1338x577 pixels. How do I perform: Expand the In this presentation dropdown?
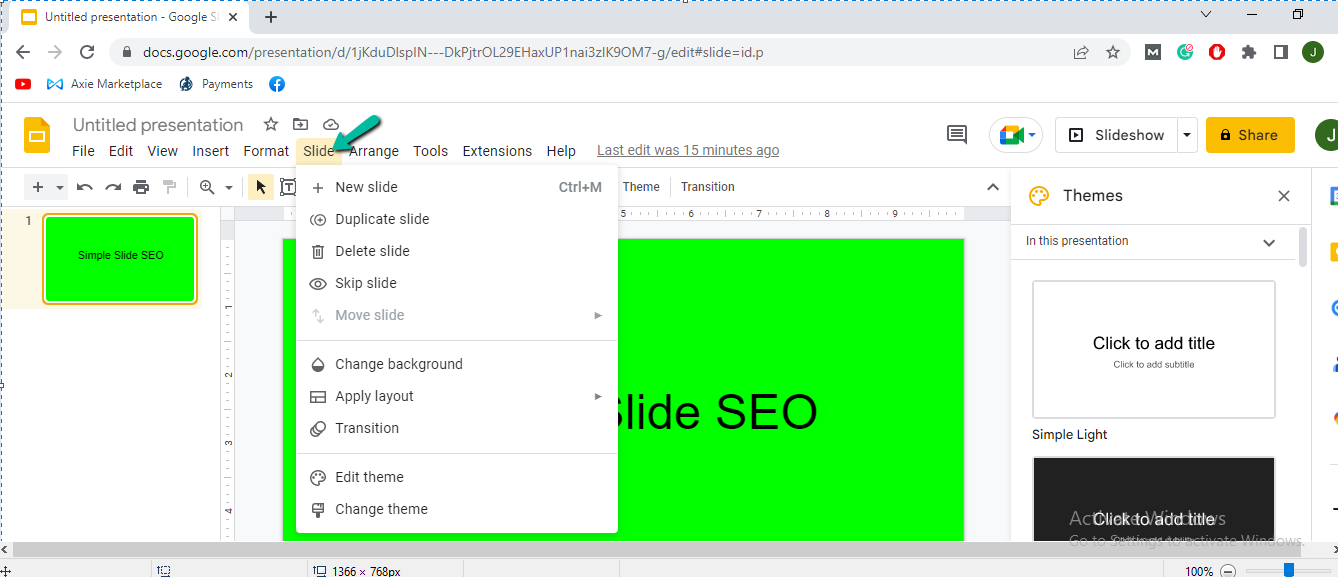click(1269, 242)
